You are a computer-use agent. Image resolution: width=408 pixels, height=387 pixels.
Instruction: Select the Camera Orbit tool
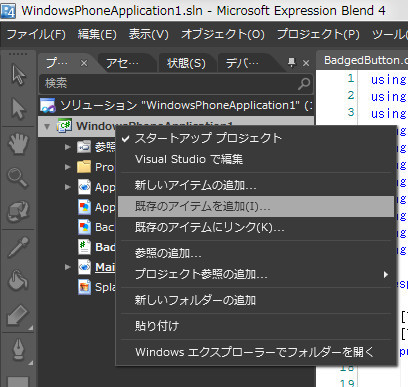(18, 211)
